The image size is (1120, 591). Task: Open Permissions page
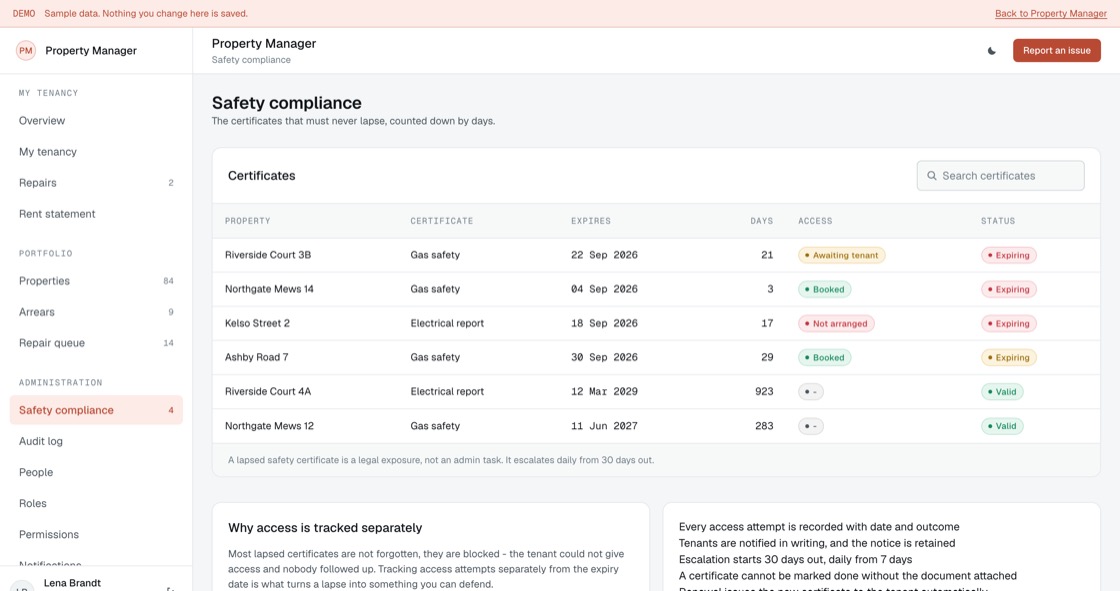[x=96, y=535]
